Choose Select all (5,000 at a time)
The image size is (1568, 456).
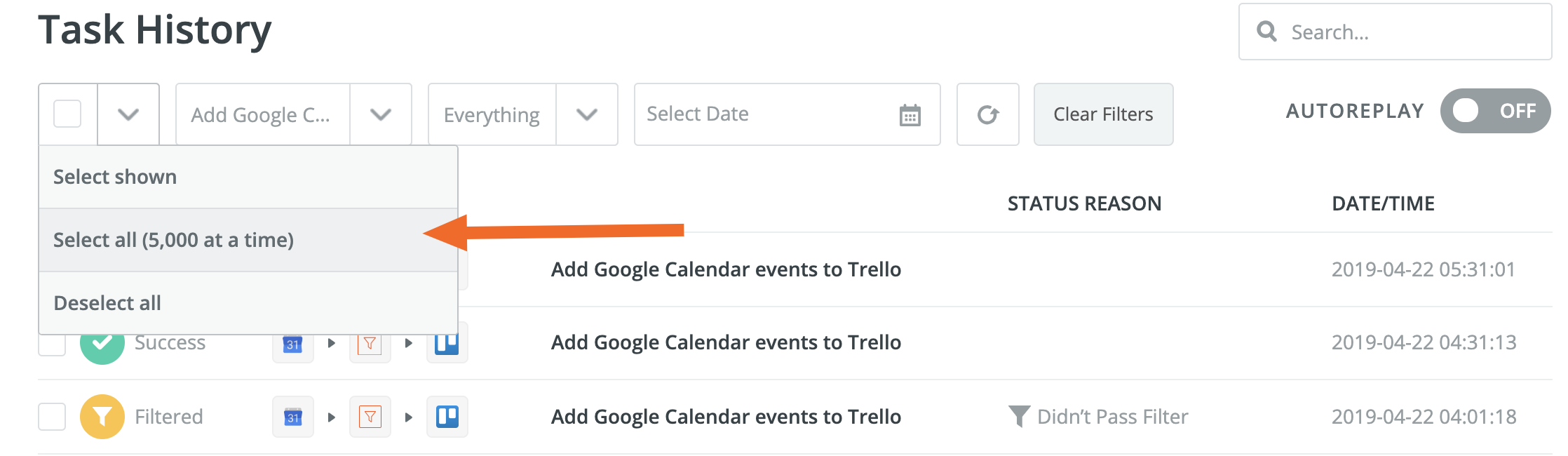174,240
